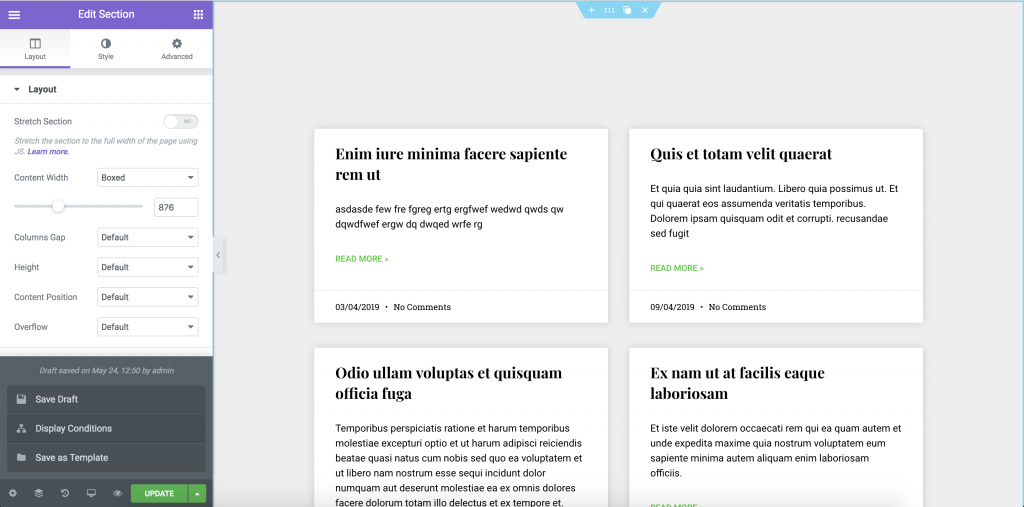Click the green Update button
Screen dimensions: 1024x507
tap(159, 493)
